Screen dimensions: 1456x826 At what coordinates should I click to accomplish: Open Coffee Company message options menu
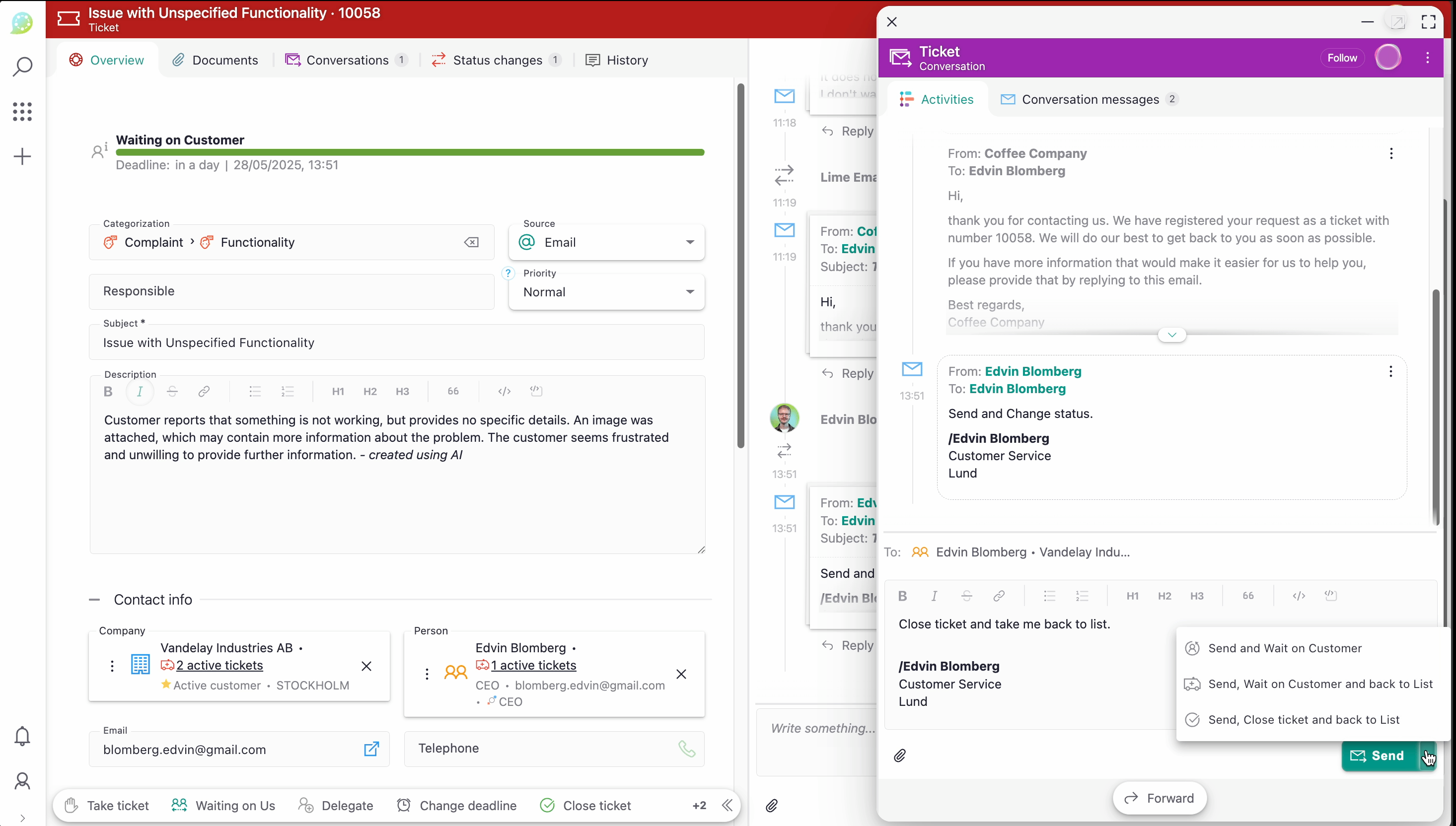point(1391,154)
